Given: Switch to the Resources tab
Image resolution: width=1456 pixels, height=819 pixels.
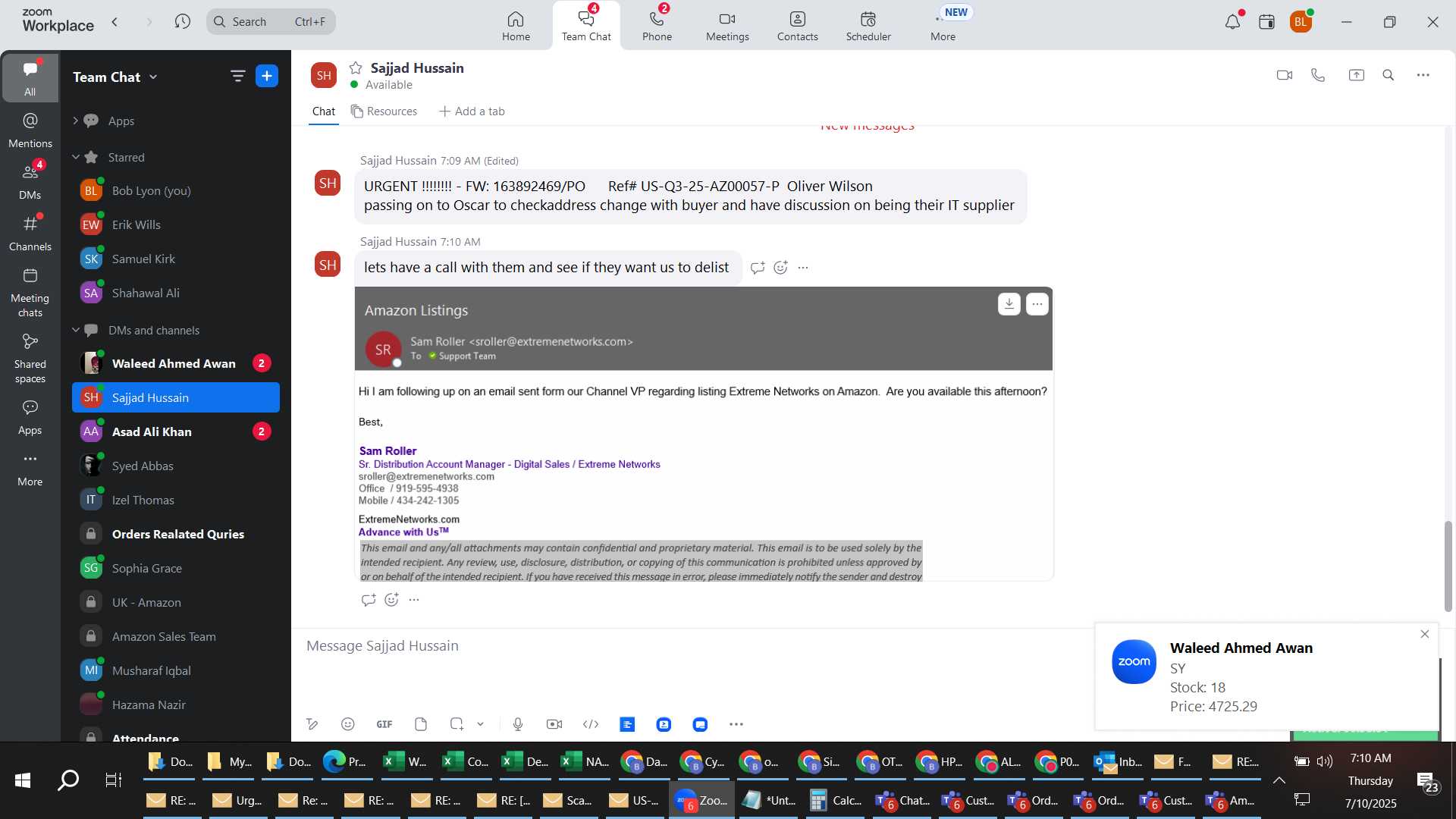Looking at the screenshot, I should pyautogui.click(x=384, y=111).
